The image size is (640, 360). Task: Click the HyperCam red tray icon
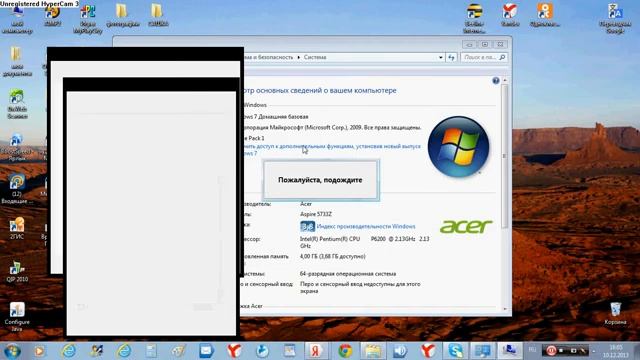[x=551, y=350]
